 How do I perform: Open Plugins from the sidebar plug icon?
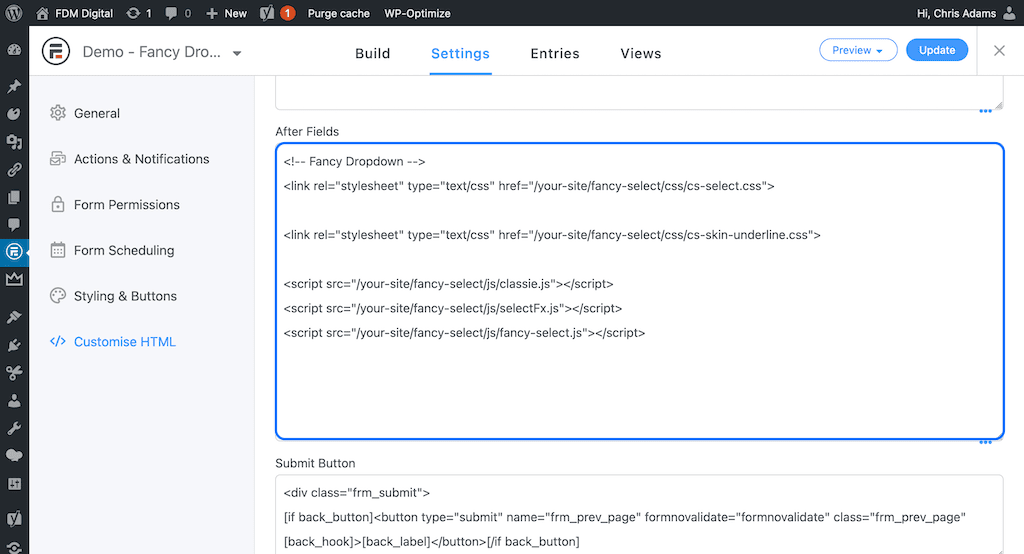[x=14, y=345]
